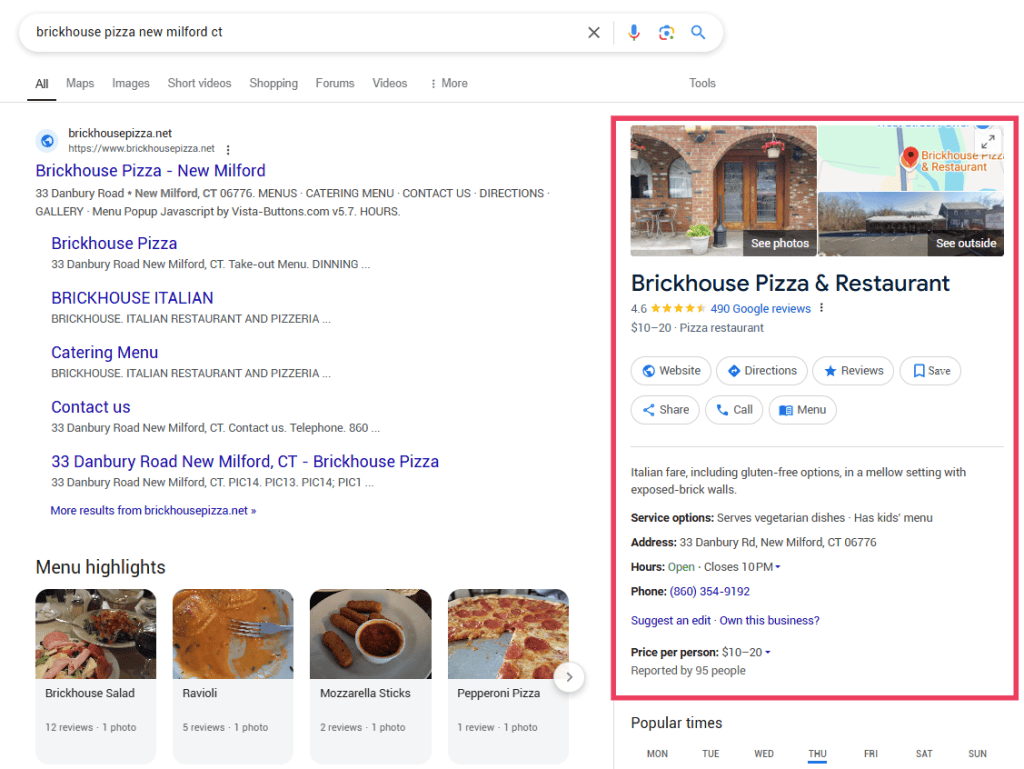Screen dimensions: 1024x769
Task: Click the blue magnifier search icon
Action: pos(698,33)
